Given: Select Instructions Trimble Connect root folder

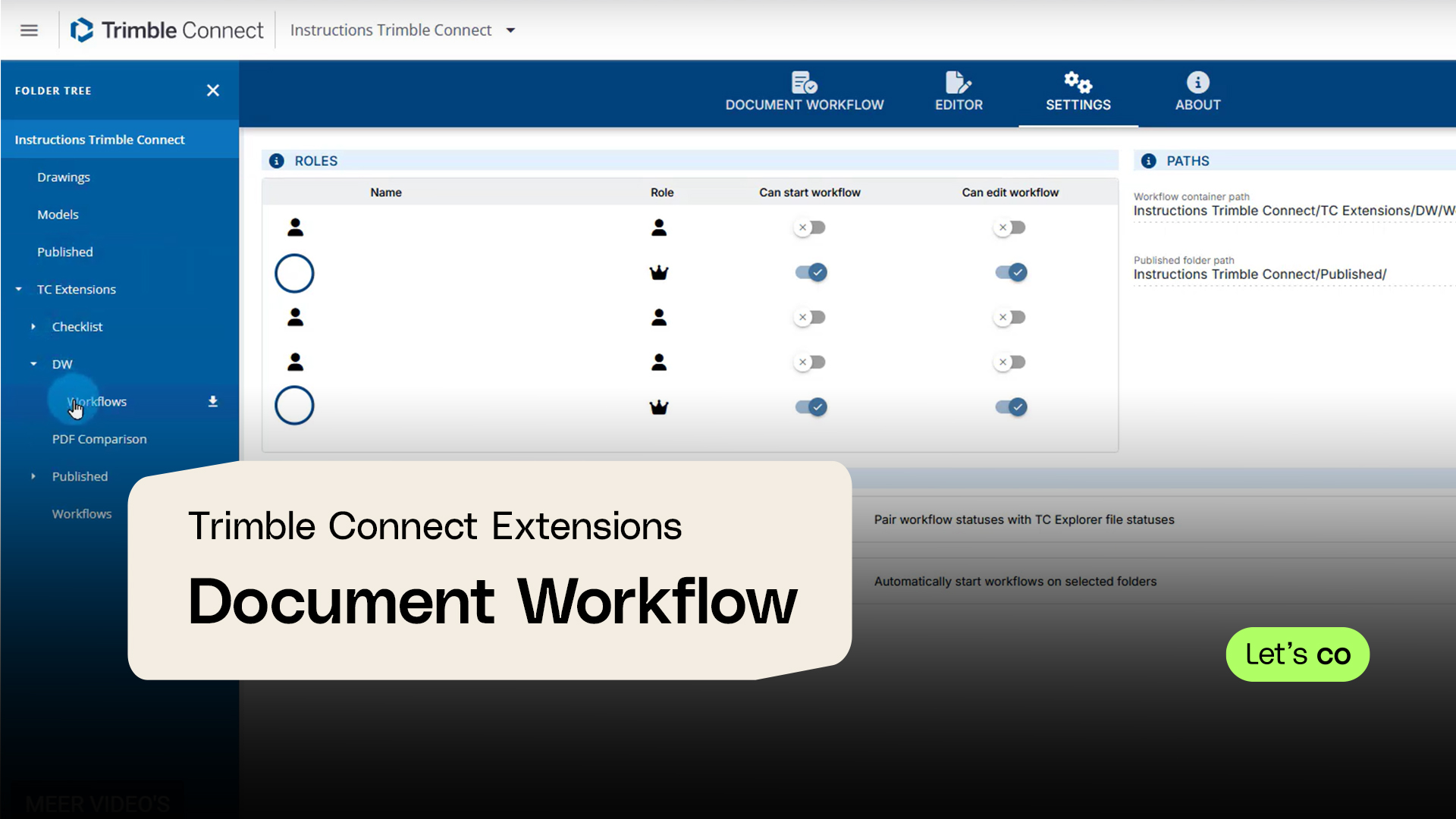Looking at the screenshot, I should pos(120,140).
